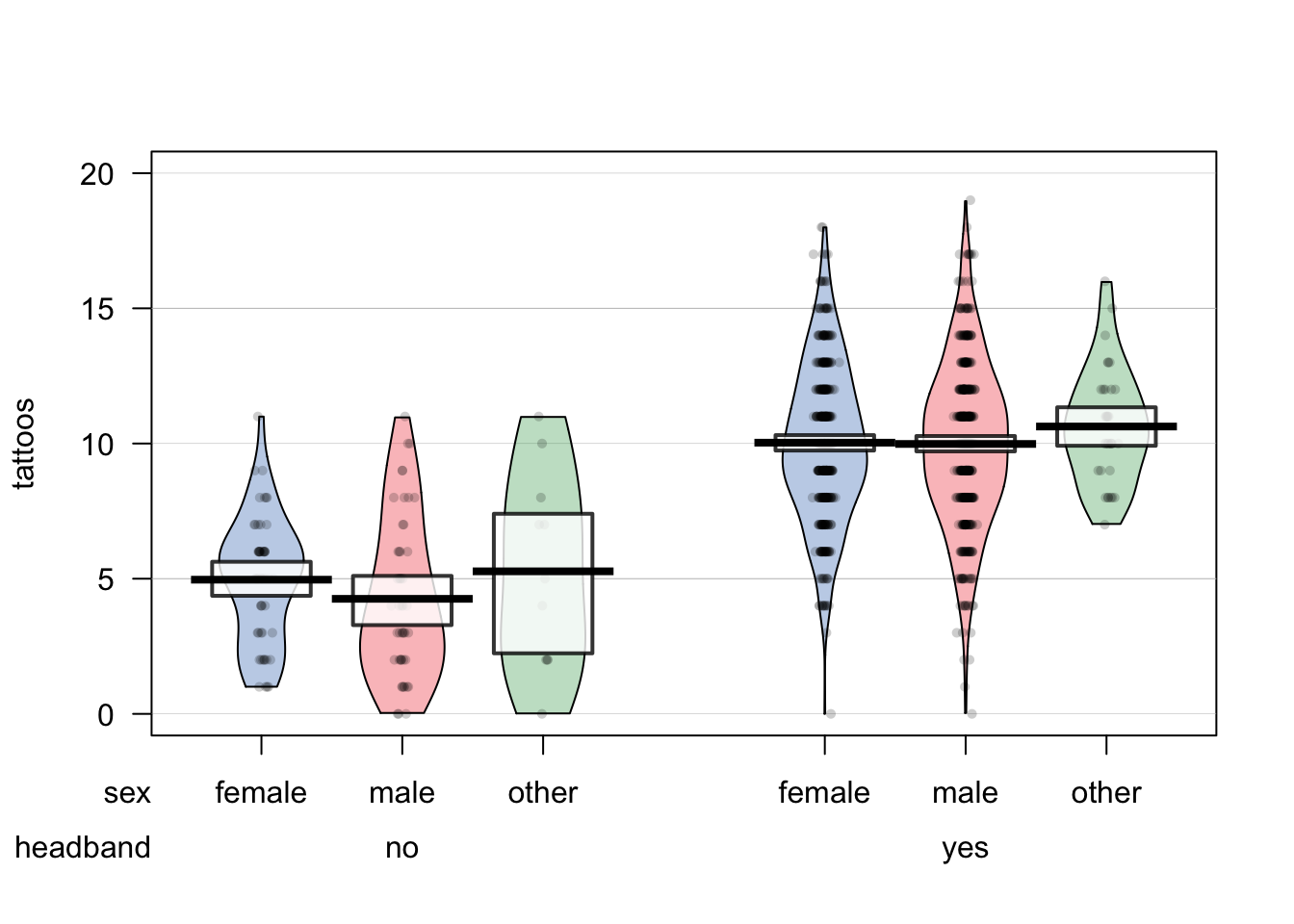
Task: Click "female" label under the no-headband group
Action: tap(261, 793)
